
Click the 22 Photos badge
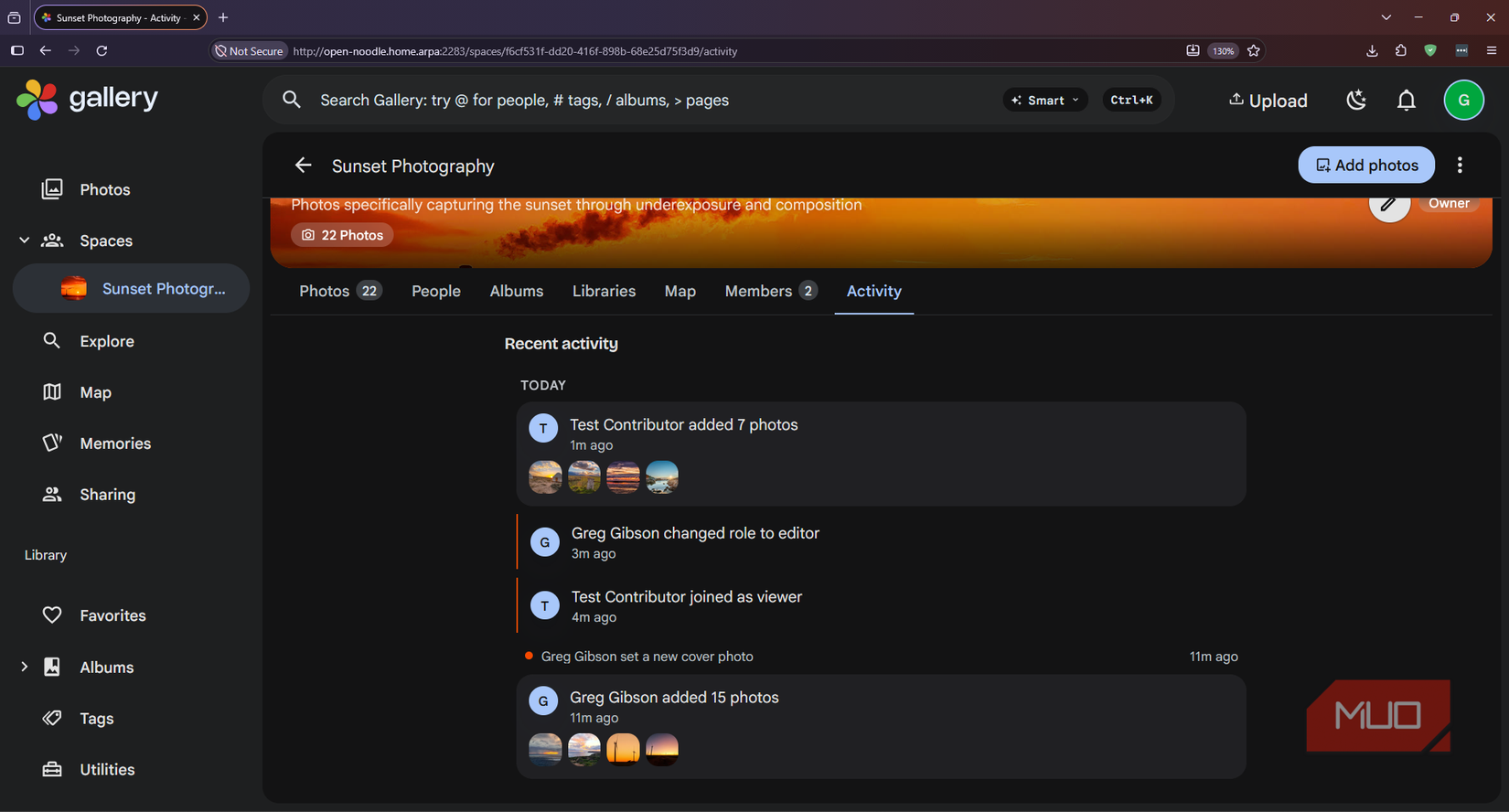click(343, 235)
